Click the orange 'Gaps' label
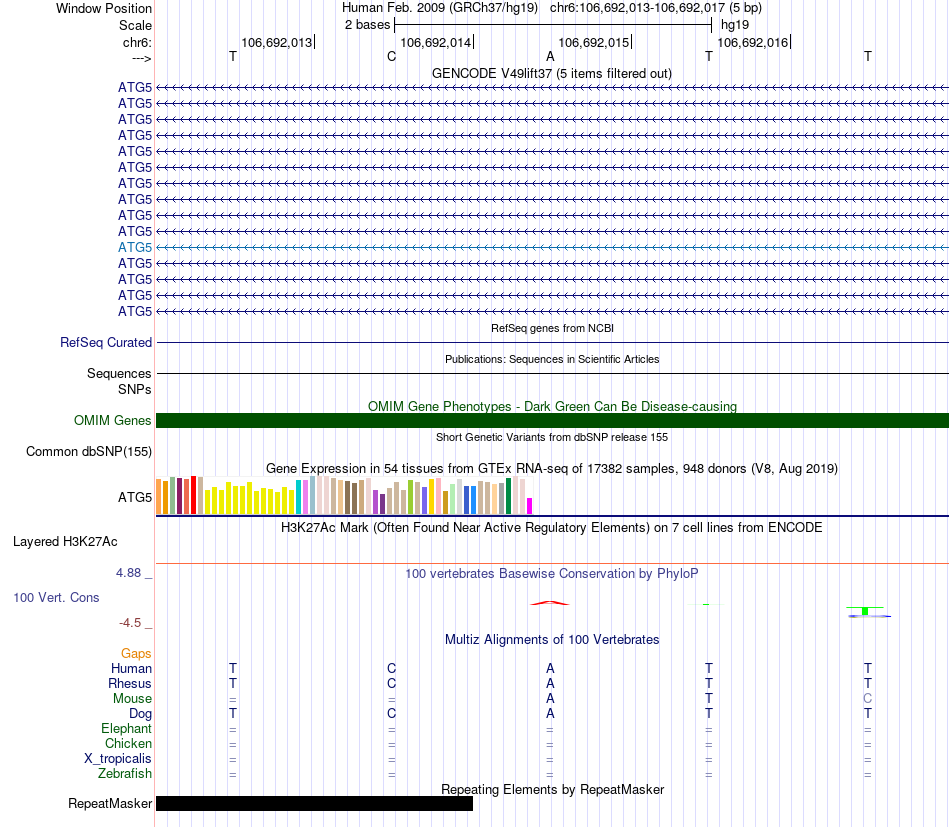The height and width of the screenshot is (827, 950). point(136,653)
